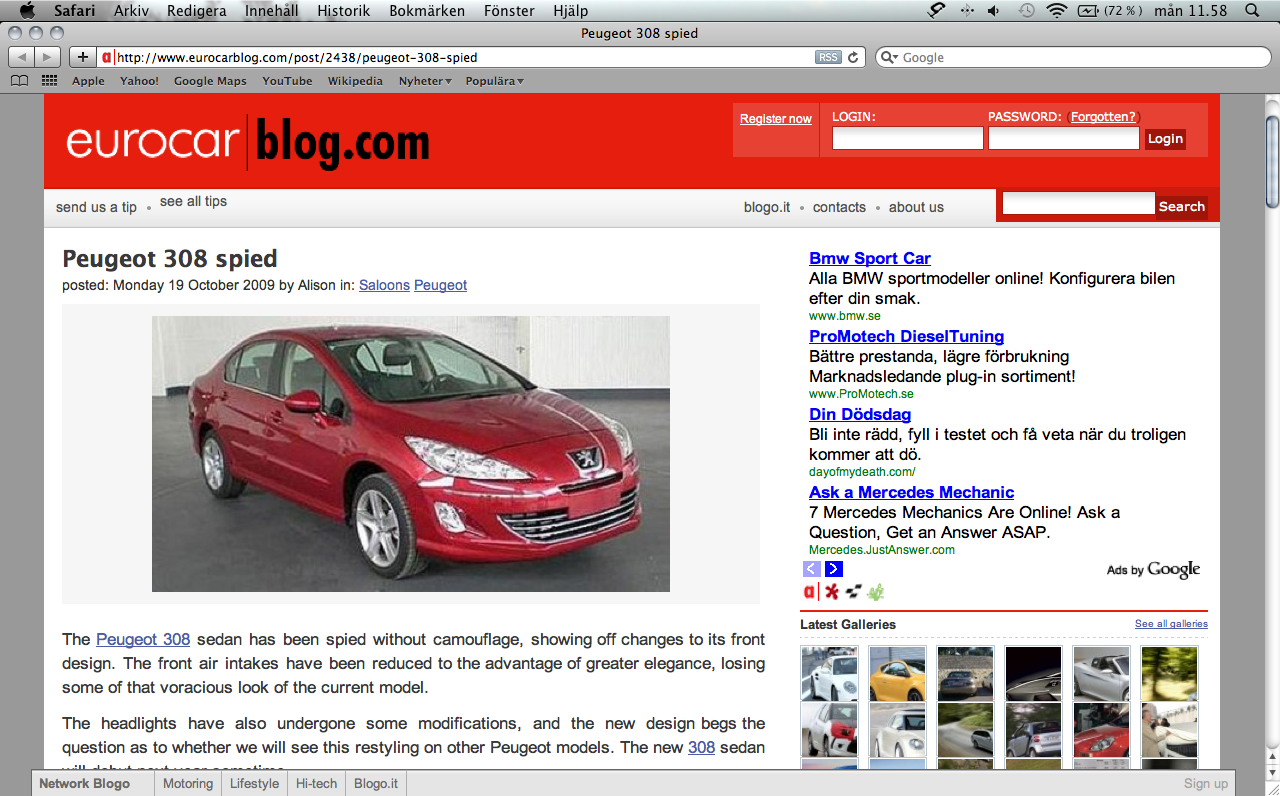Click the battery status icon
The image size is (1280, 796).
tap(1088, 11)
